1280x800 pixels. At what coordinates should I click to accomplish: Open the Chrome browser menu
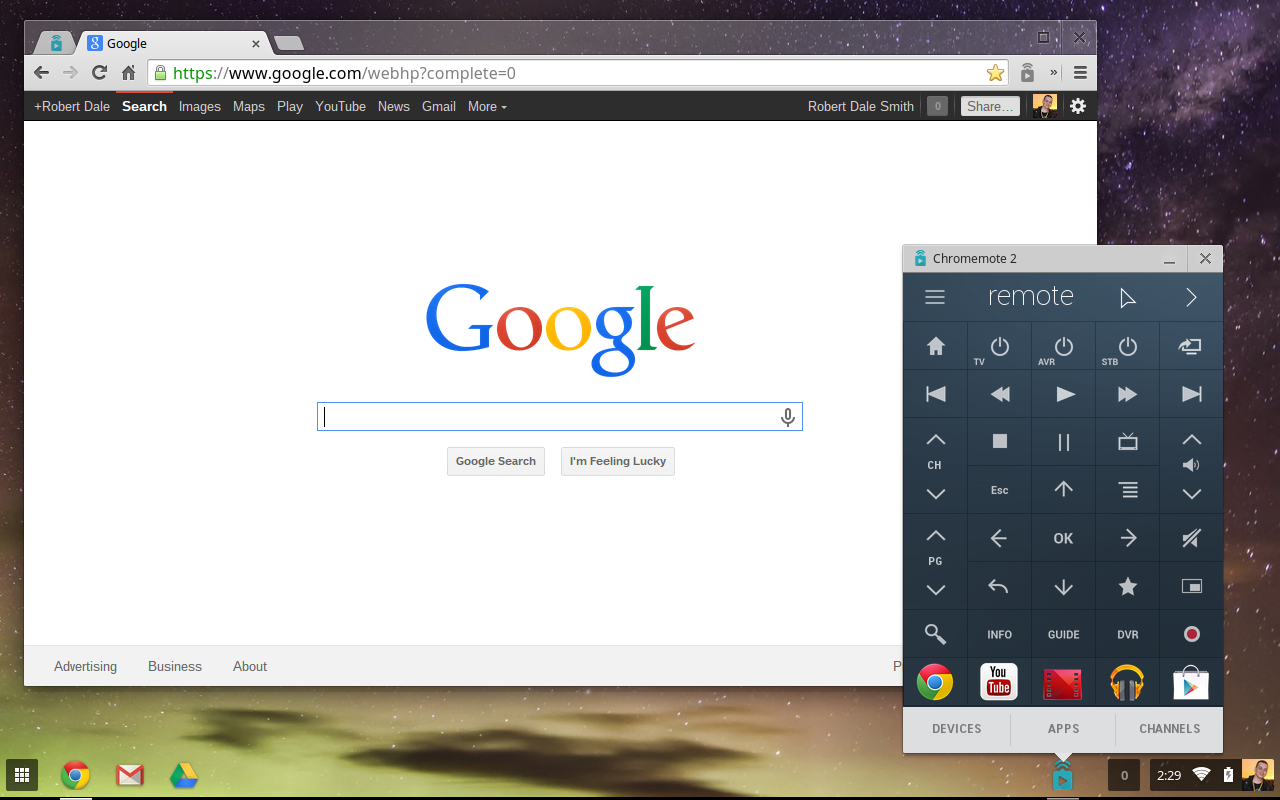[1080, 72]
